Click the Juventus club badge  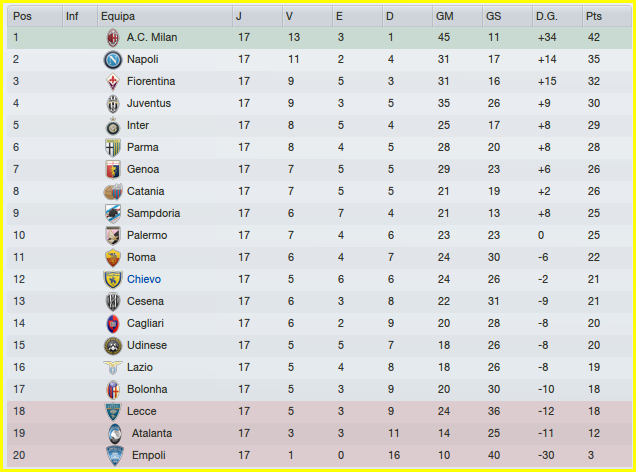tap(112, 103)
